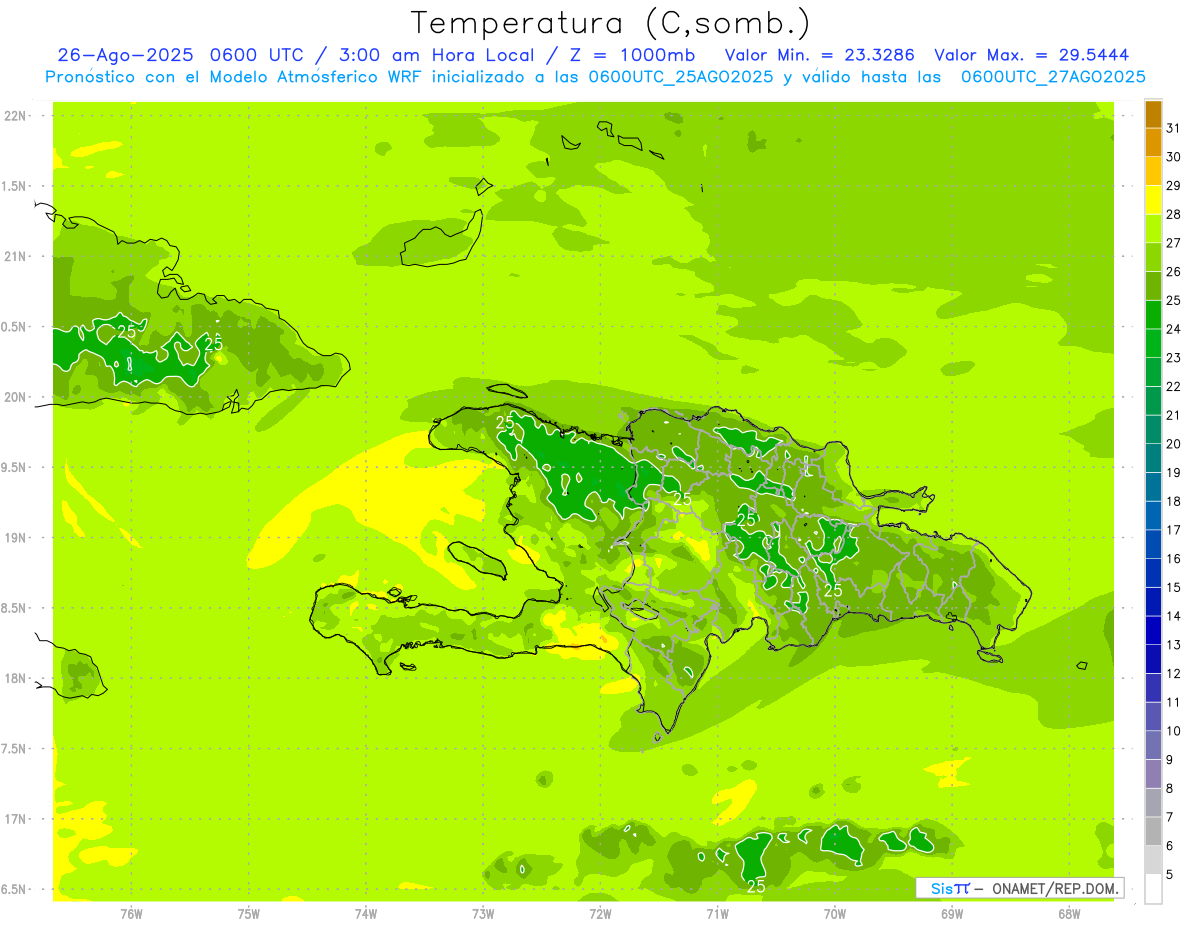The image size is (1200, 927).
Task: Click the colorbar label "10"
Action: pos(1174,731)
